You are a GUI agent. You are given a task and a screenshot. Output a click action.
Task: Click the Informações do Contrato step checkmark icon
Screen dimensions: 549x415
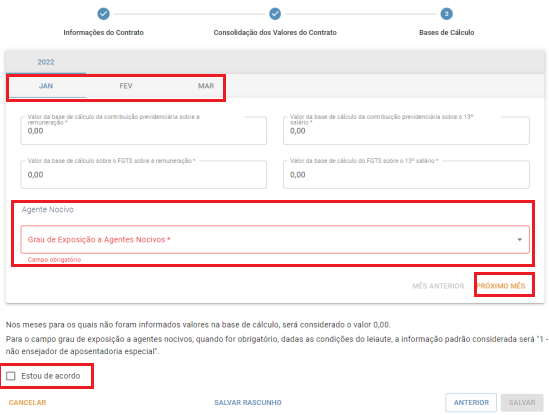[x=103, y=14]
